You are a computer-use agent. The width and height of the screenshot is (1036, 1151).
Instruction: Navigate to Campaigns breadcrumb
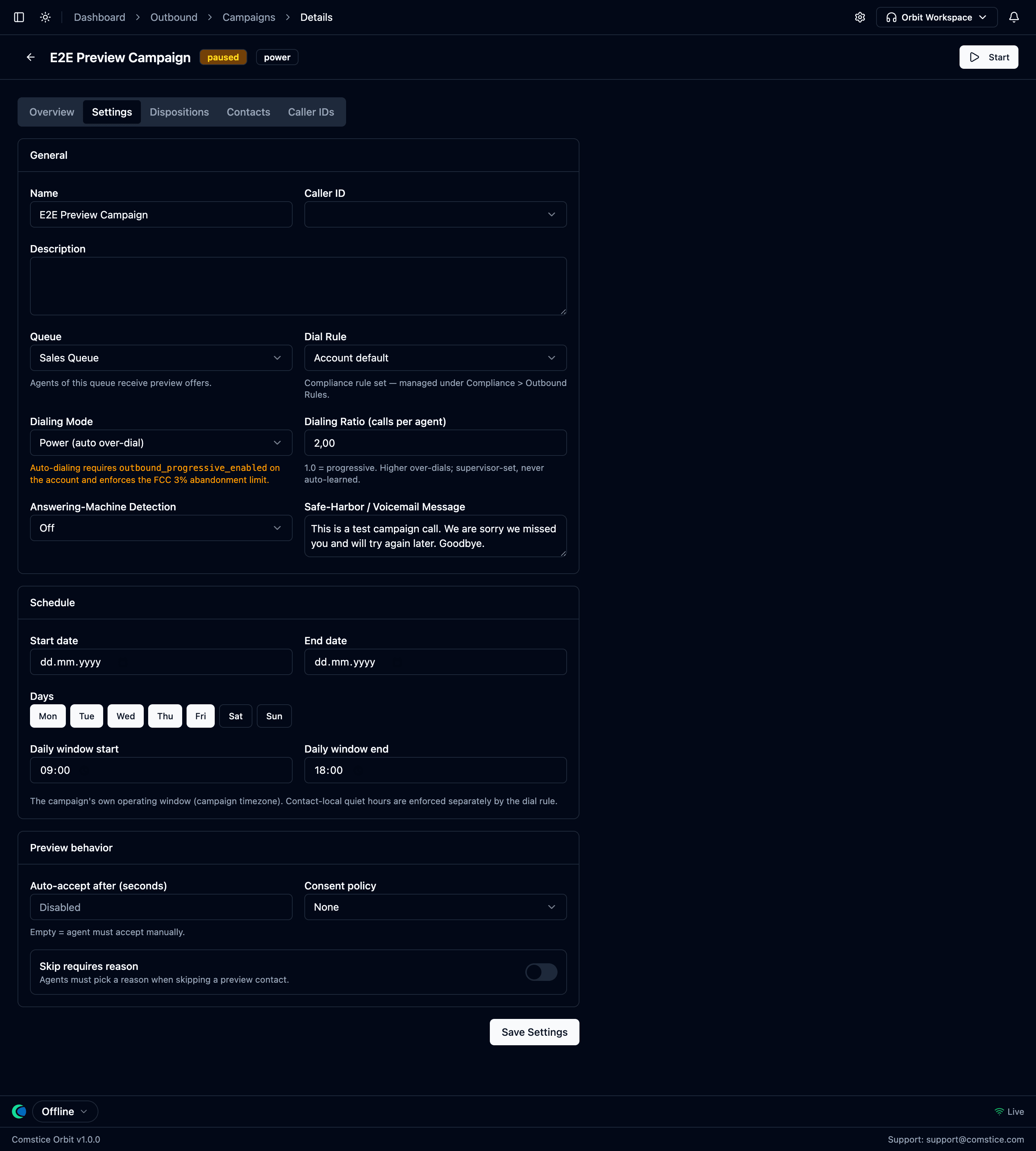pos(249,17)
